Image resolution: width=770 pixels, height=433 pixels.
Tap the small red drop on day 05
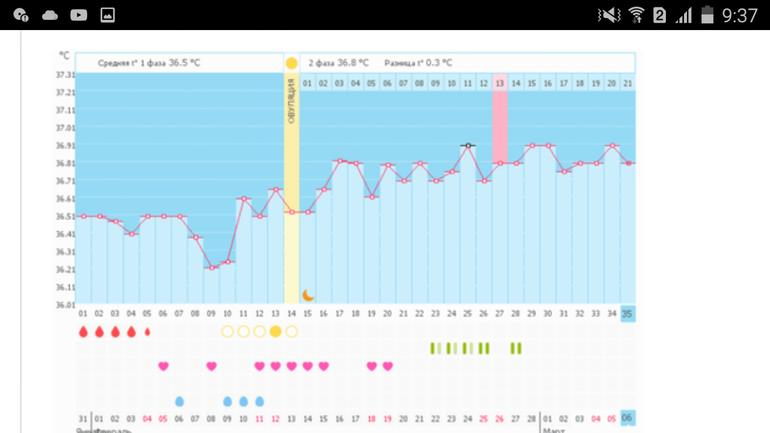pyautogui.click(x=148, y=331)
